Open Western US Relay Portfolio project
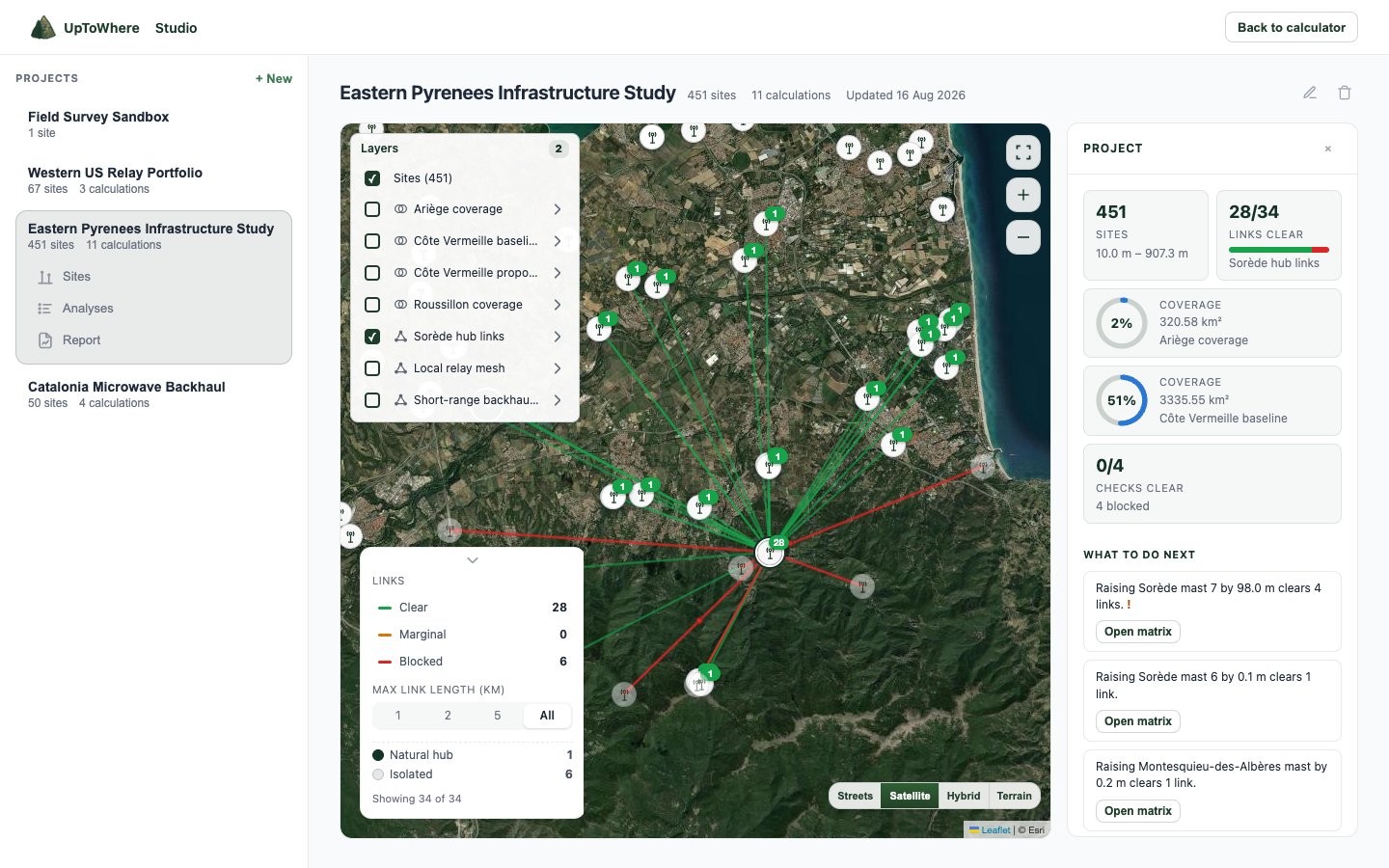 coord(153,180)
